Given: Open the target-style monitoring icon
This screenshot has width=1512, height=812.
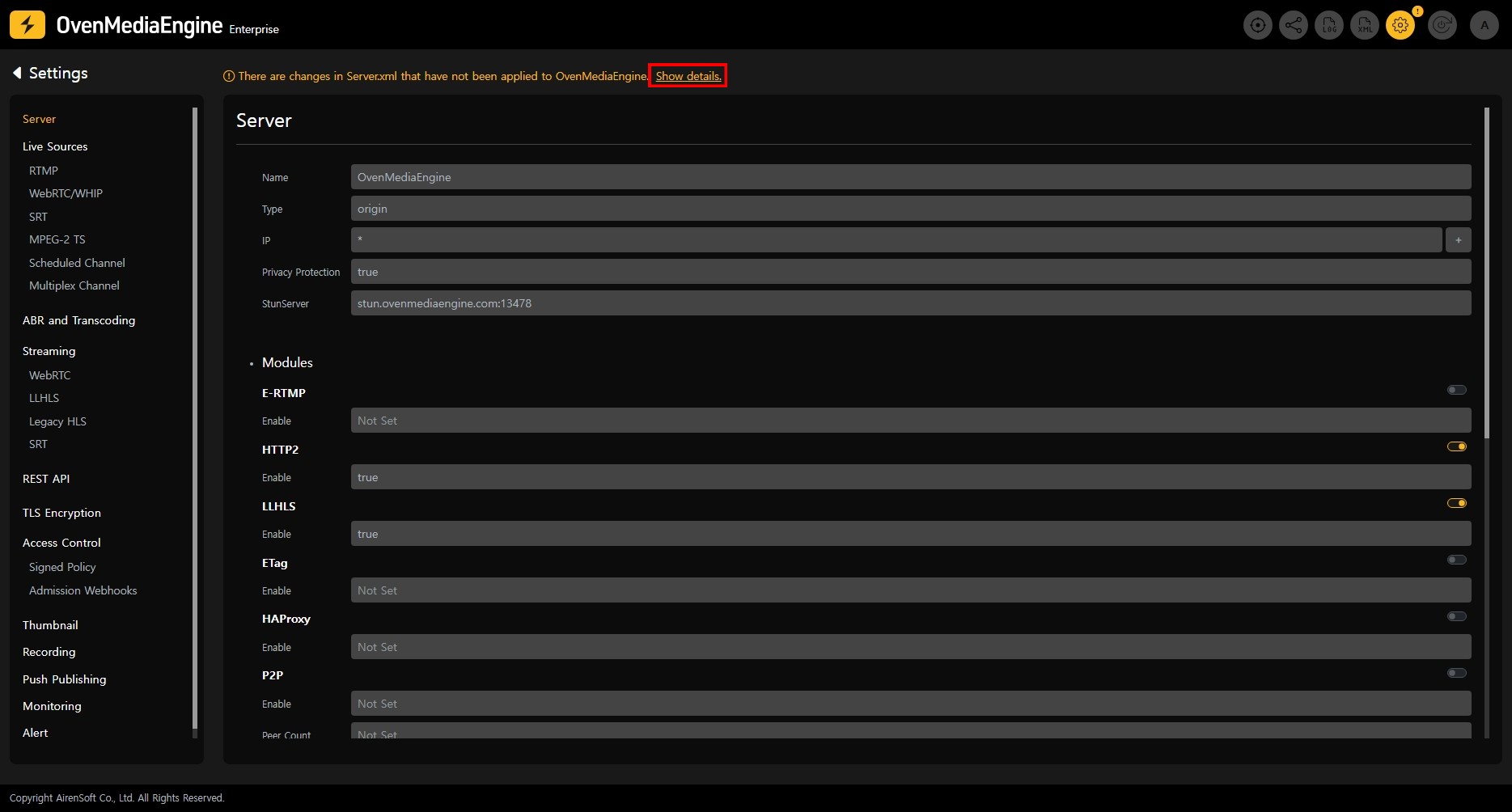Looking at the screenshot, I should 1257,26.
